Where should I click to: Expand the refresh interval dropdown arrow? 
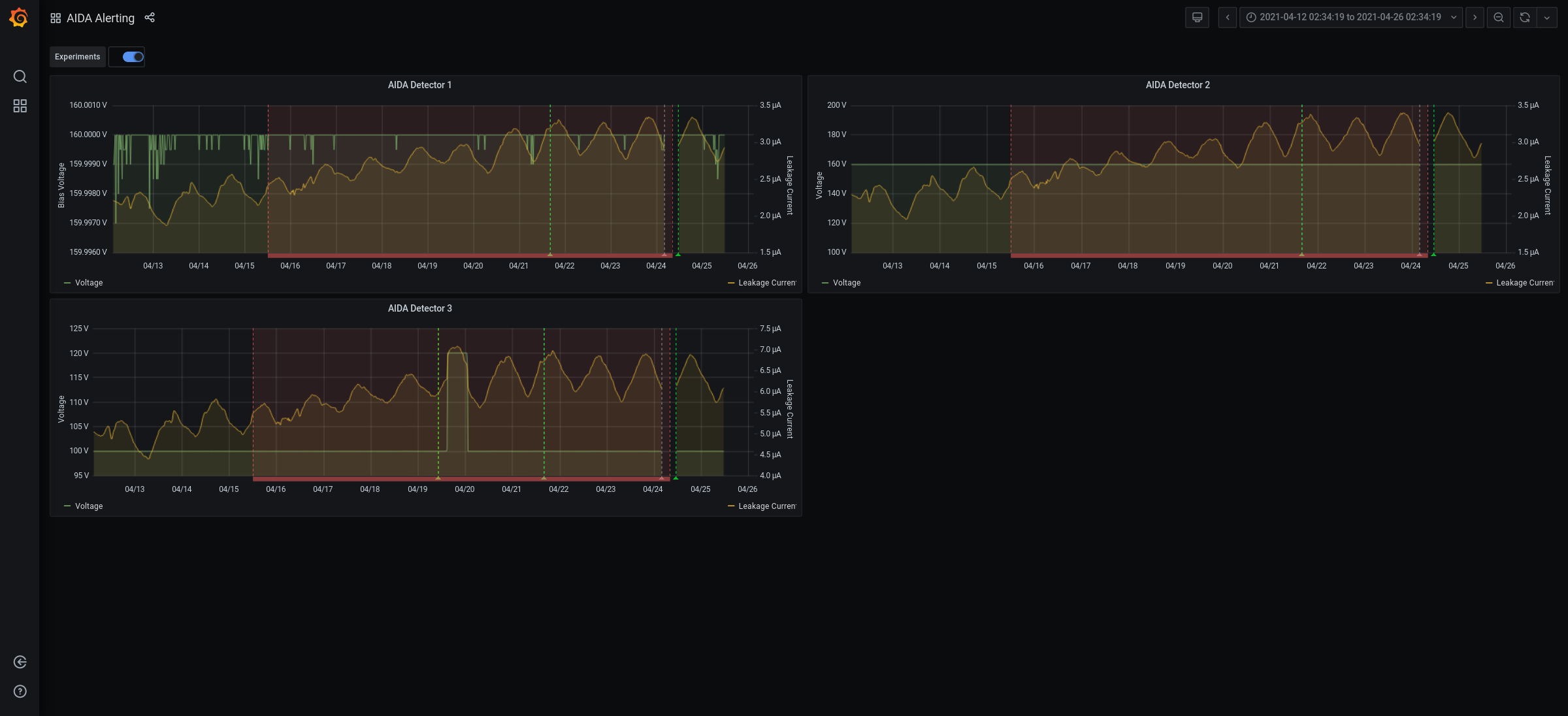pos(1547,18)
